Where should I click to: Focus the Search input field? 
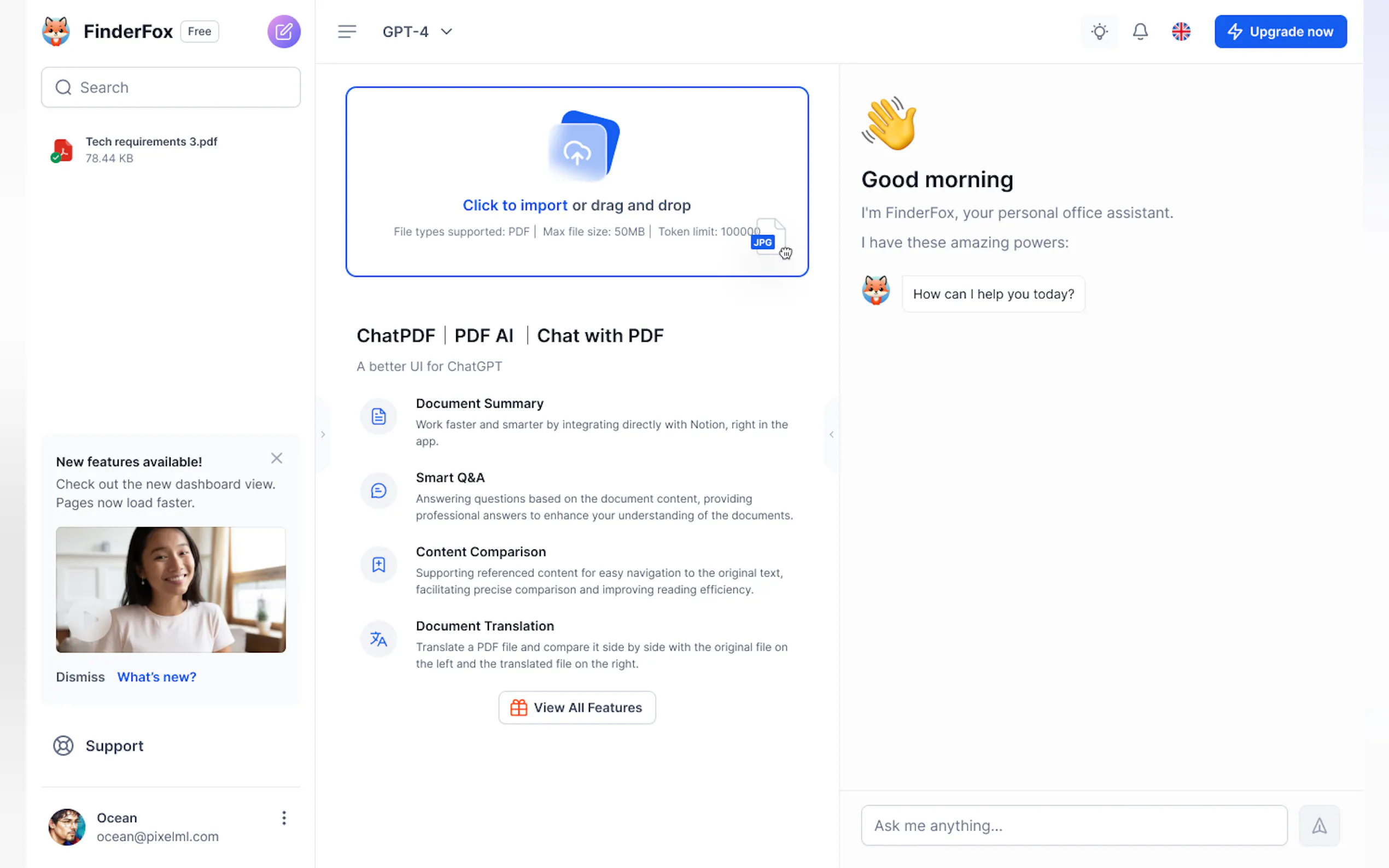coord(171,87)
